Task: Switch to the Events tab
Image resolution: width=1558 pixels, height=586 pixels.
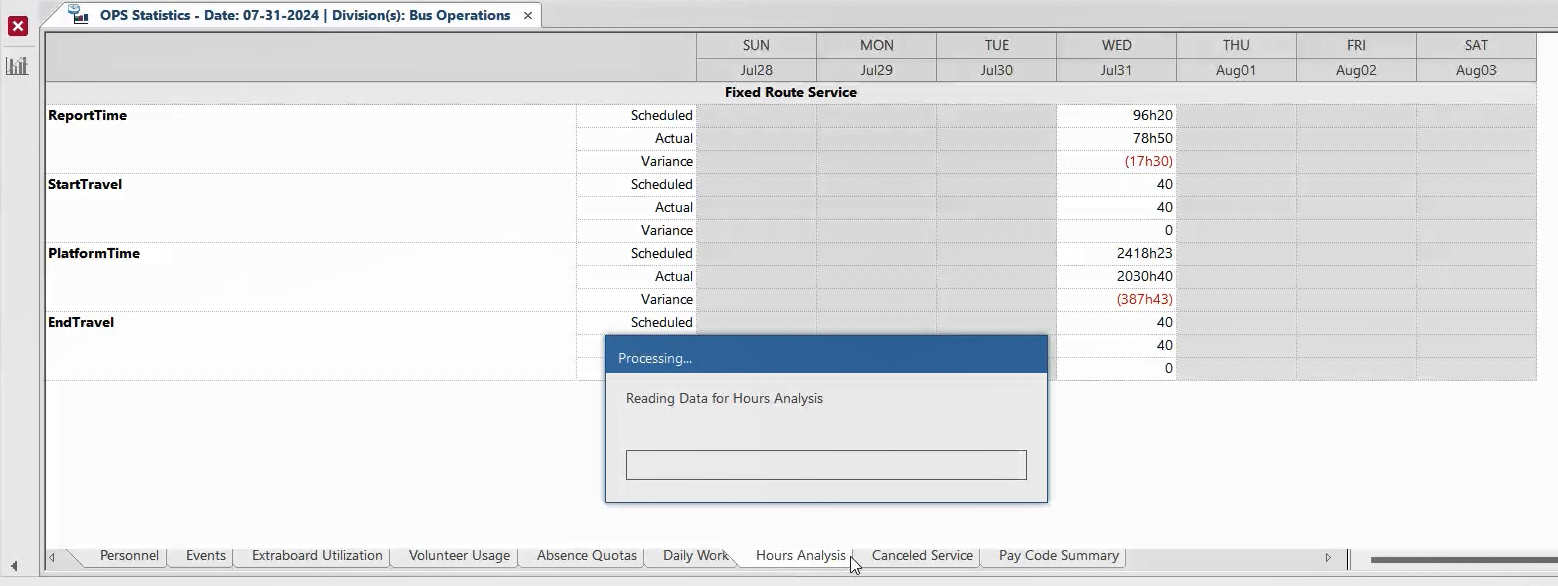Action: pyautogui.click(x=206, y=556)
